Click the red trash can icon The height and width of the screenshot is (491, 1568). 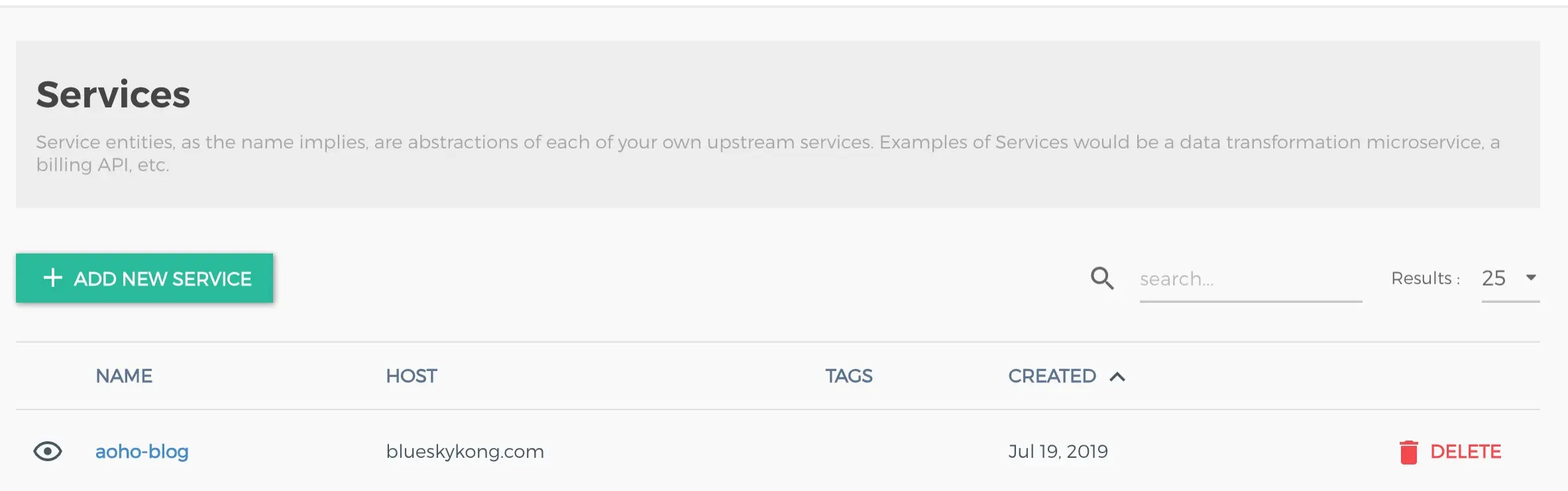[1408, 452]
